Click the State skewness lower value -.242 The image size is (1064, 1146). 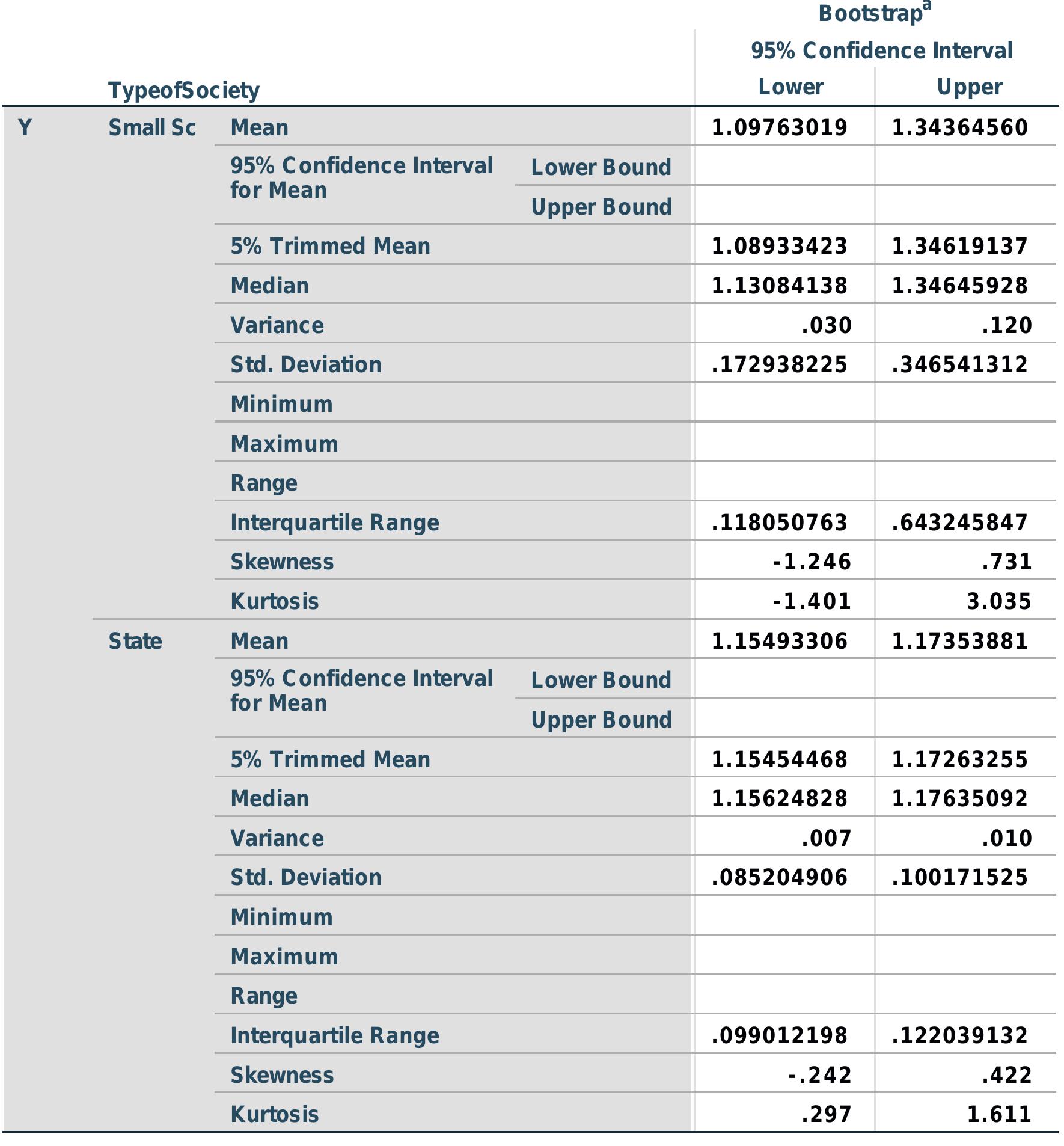(x=819, y=1075)
